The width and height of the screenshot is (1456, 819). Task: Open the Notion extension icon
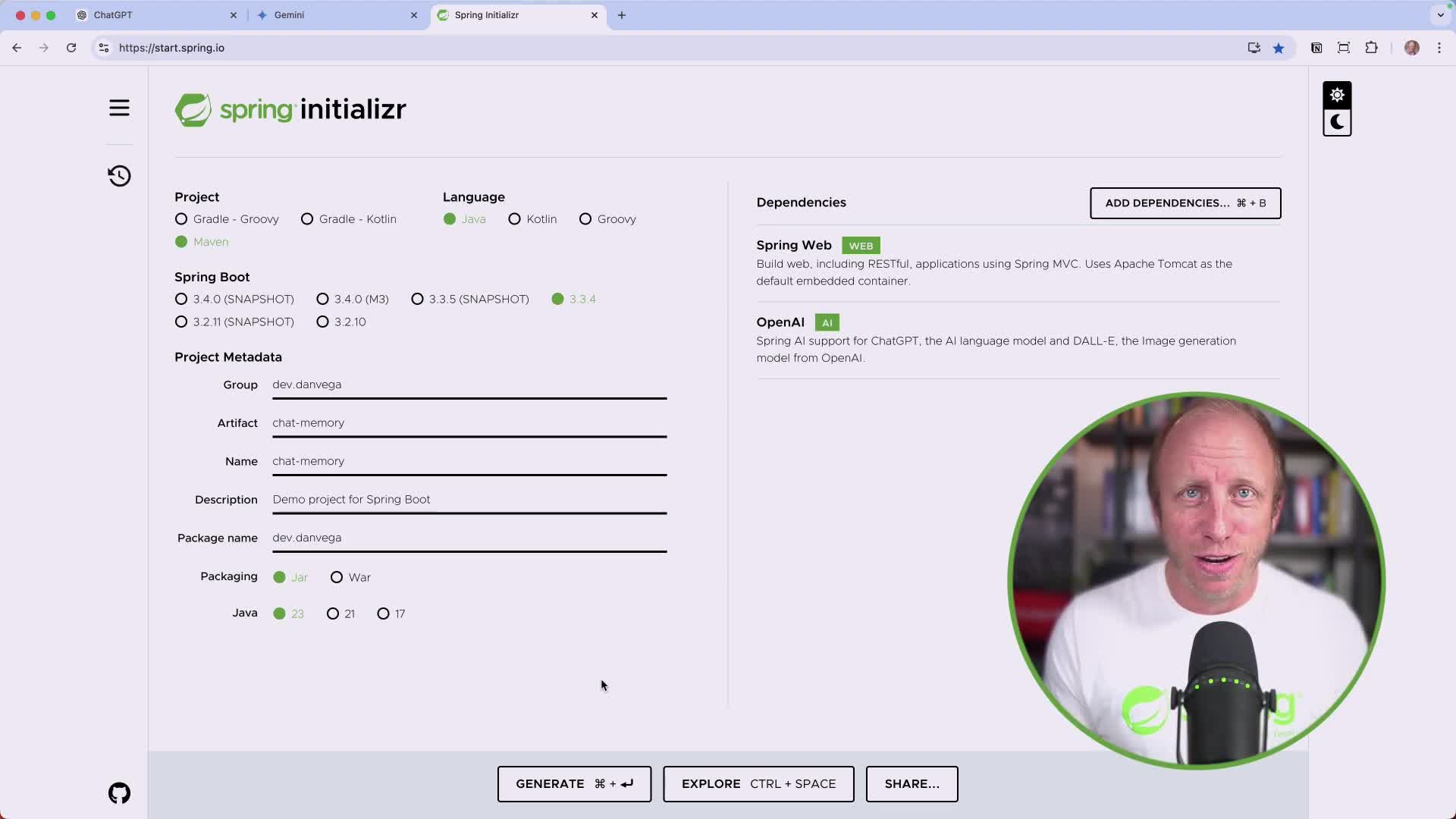pos(1316,48)
